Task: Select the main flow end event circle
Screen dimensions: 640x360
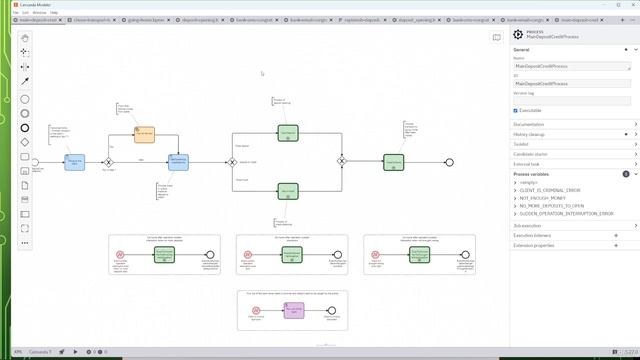Action: pos(449,162)
